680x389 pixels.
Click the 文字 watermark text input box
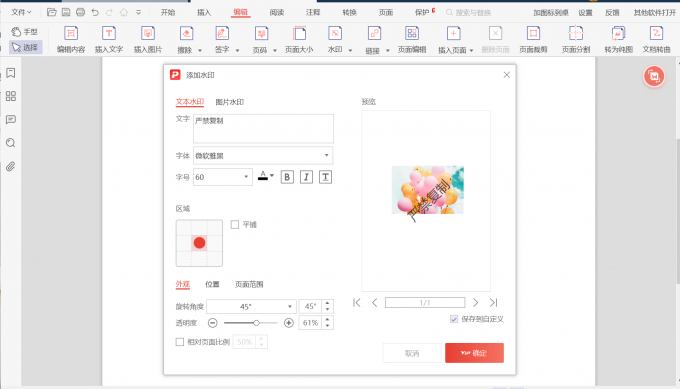263,128
